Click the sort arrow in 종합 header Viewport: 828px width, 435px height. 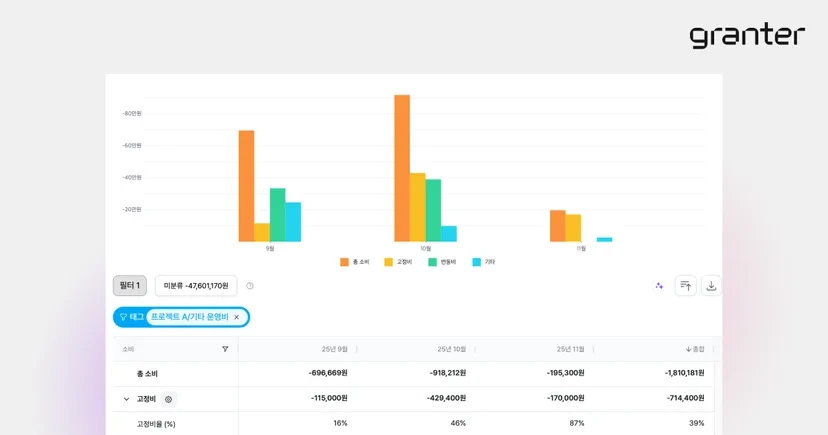coord(689,349)
